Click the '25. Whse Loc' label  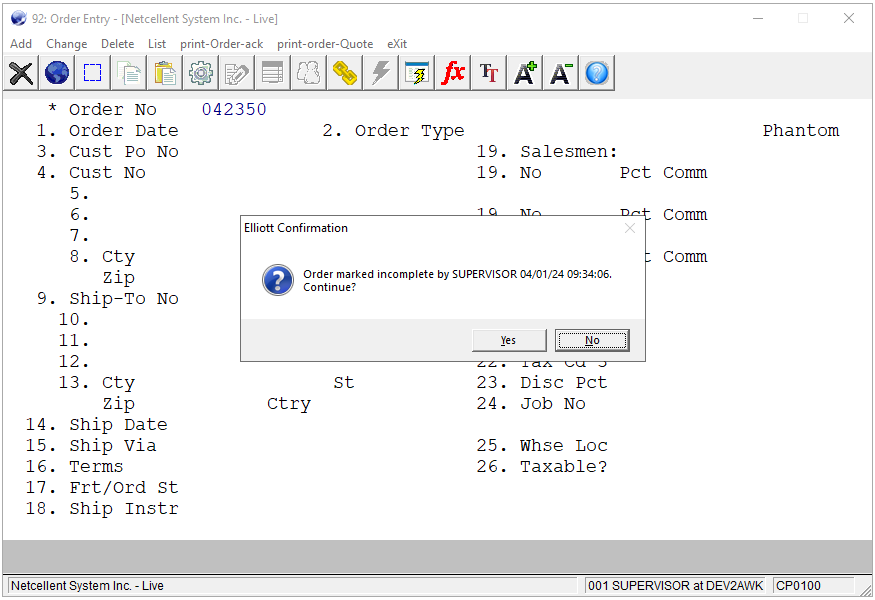point(541,445)
